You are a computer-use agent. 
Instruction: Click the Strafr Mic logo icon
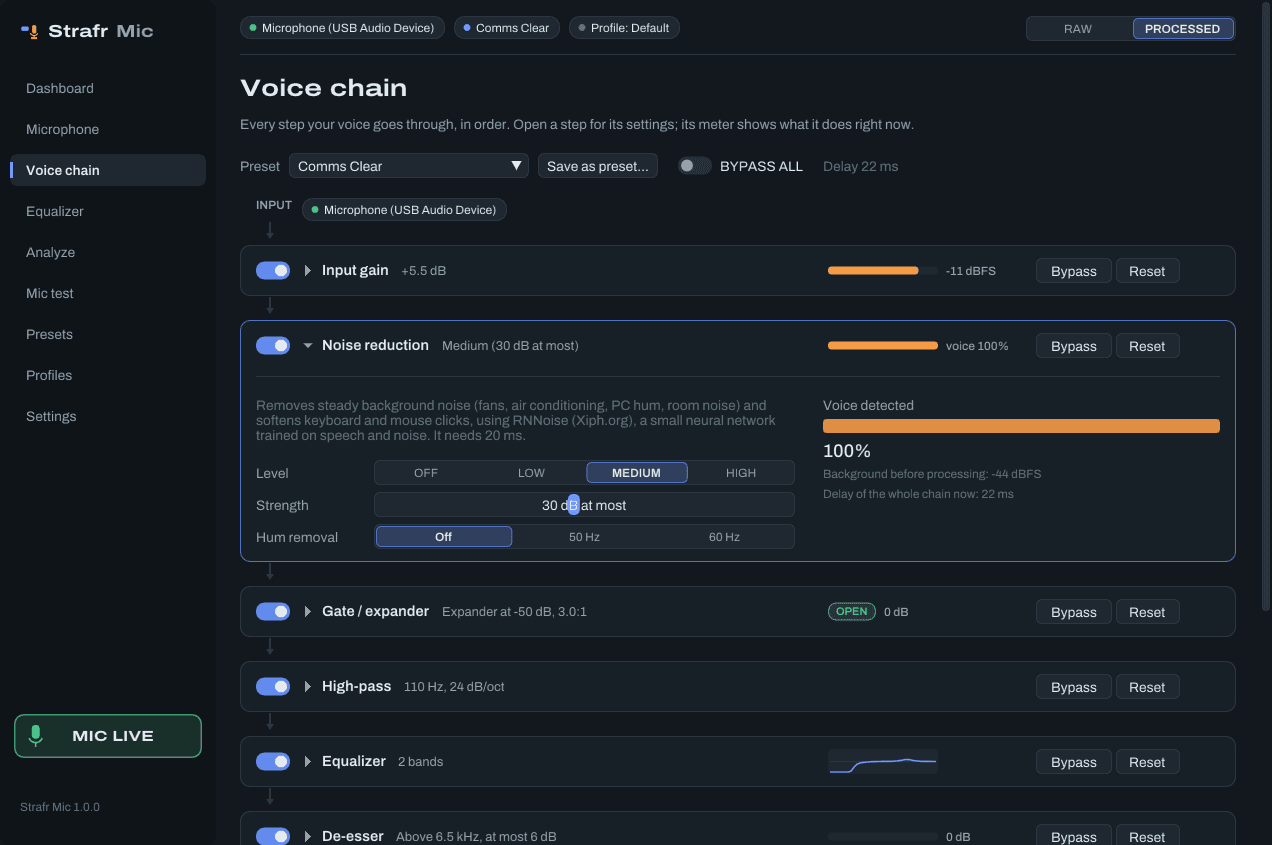coord(30,31)
